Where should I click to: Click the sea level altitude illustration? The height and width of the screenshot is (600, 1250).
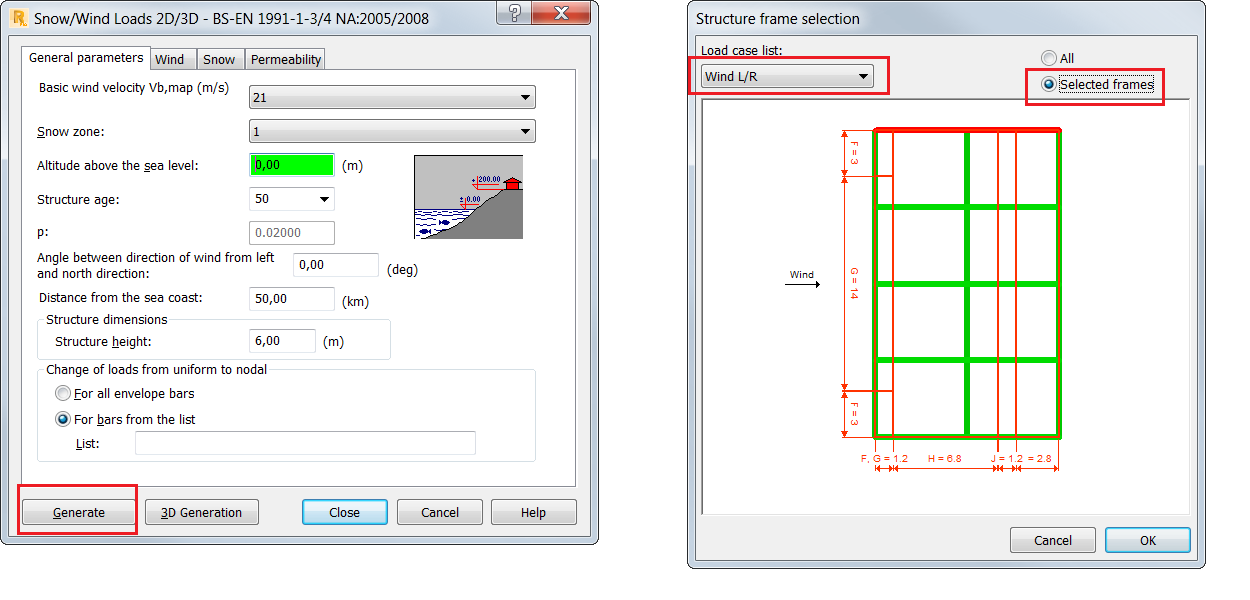(468, 197)
